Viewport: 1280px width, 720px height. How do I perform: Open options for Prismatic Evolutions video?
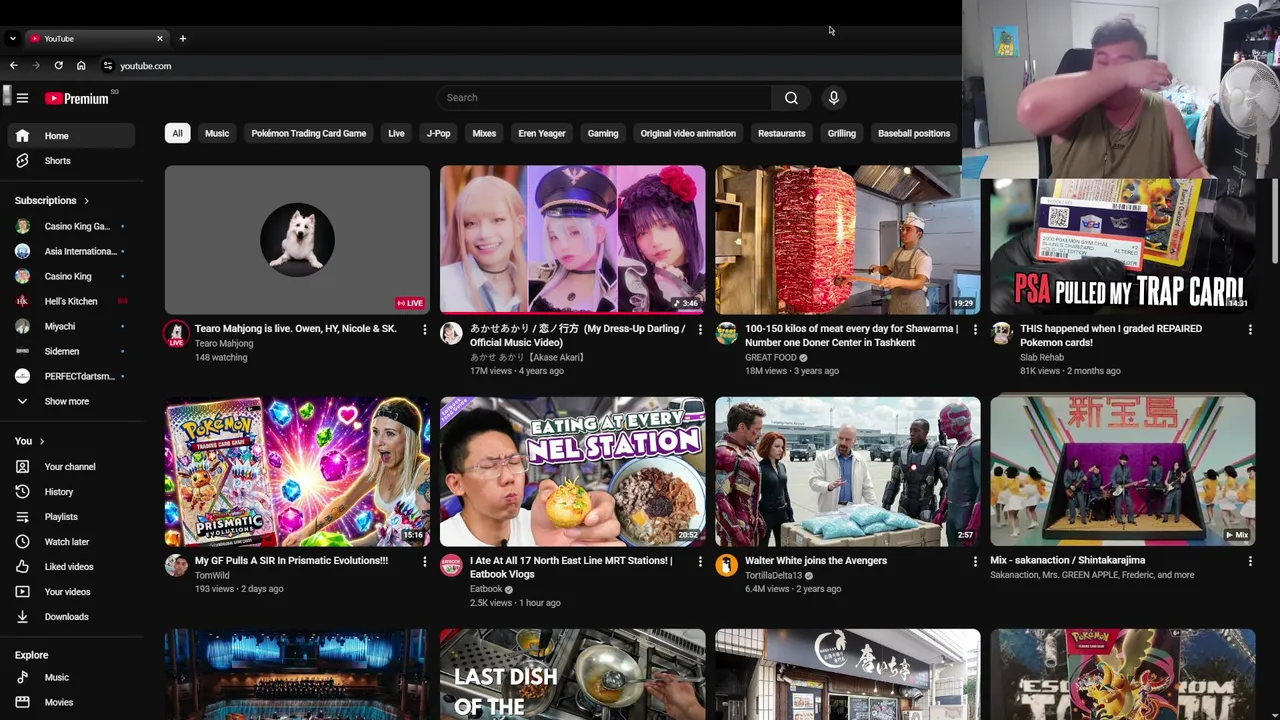click(424, 561)
